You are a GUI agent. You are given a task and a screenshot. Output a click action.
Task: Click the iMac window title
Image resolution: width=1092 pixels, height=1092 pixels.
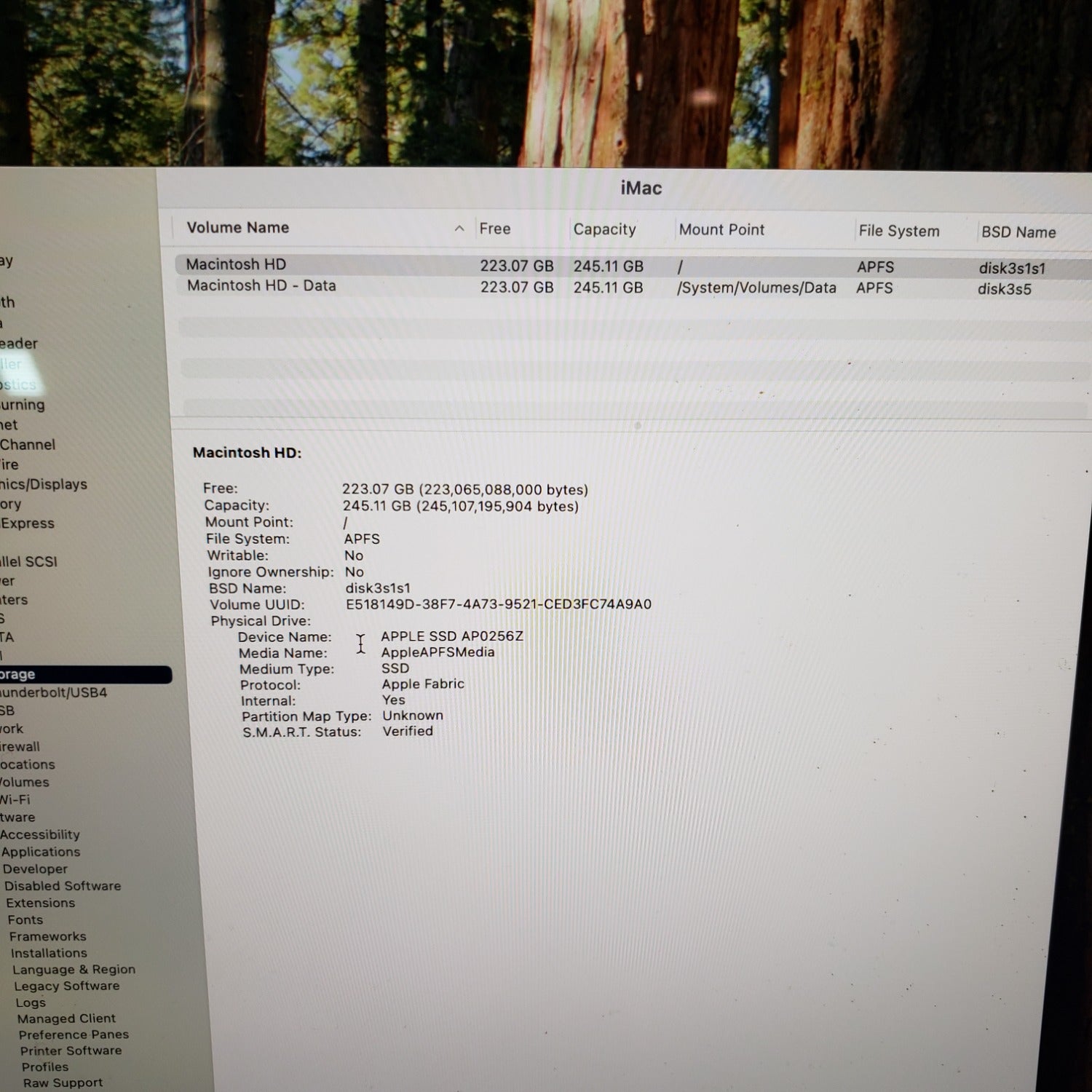click(x=641, y=189)
